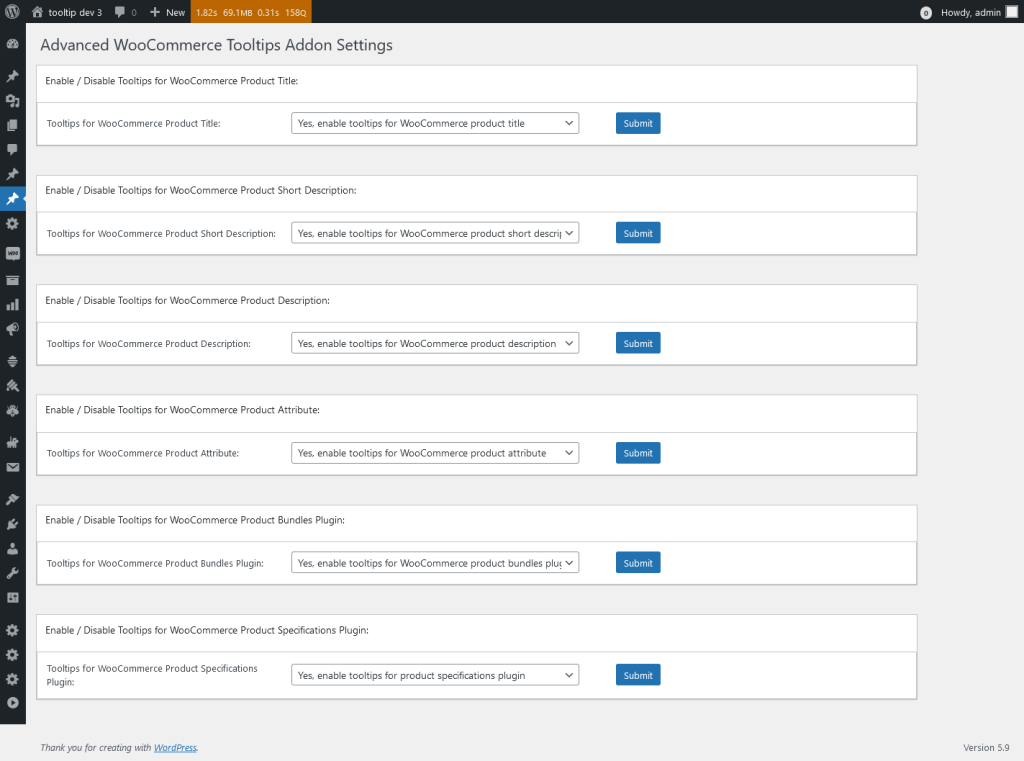Image resolution: width=1024 pixels, height=761 pixels.
Task: Open the bug icon in sidebar
Action: pyautogui.click(x=12, y=411)
